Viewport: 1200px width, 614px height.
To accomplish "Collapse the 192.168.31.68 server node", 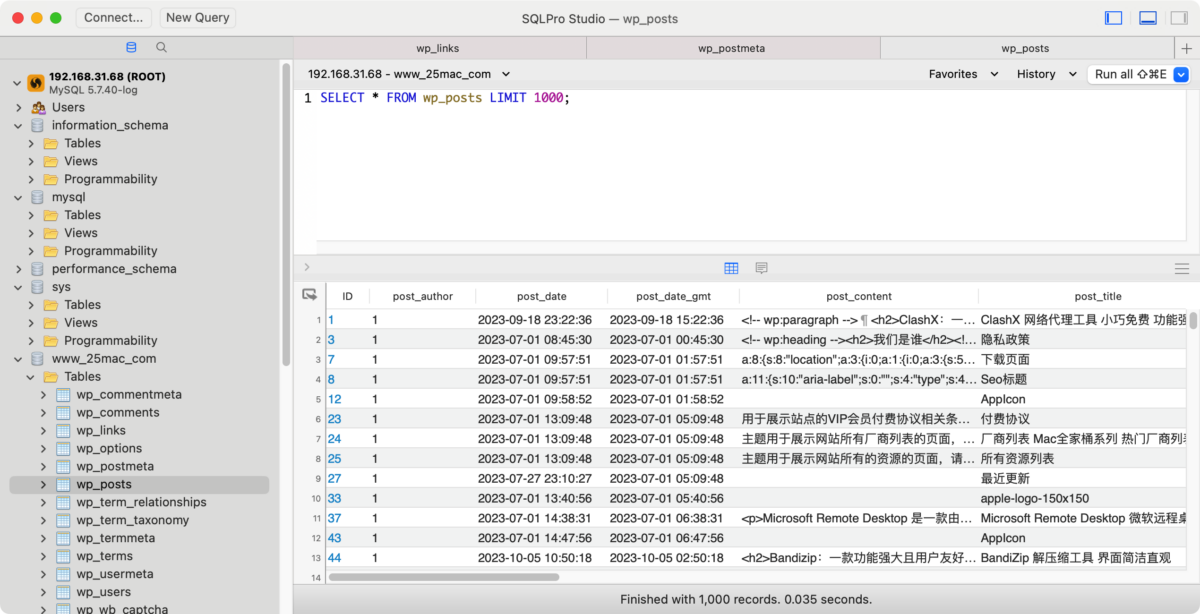I will point(17,83).
